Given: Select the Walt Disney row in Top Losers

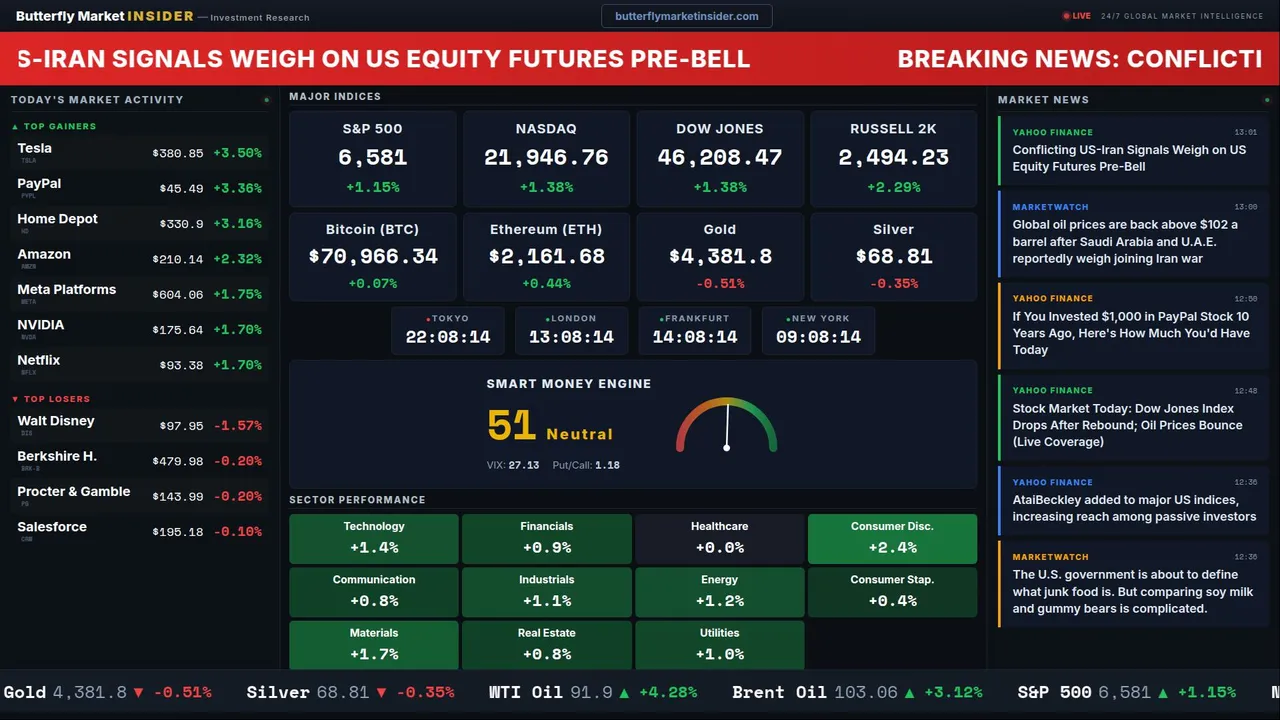Looking at the screenshot, I should [x=139, y=425].
